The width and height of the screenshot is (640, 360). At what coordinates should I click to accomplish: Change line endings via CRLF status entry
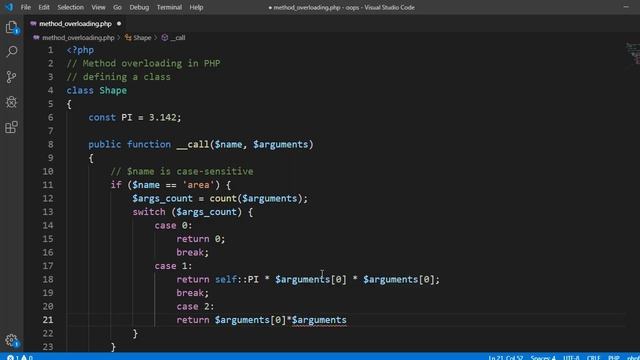click(x=593, y=357)
